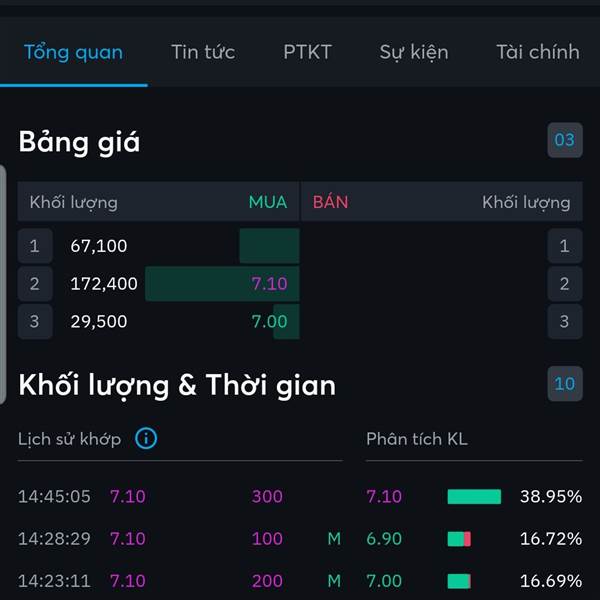Select the 14:45:05 matched trade row
Image resolution: width=600 pixels, height=600 pixels.
point(180,496)
